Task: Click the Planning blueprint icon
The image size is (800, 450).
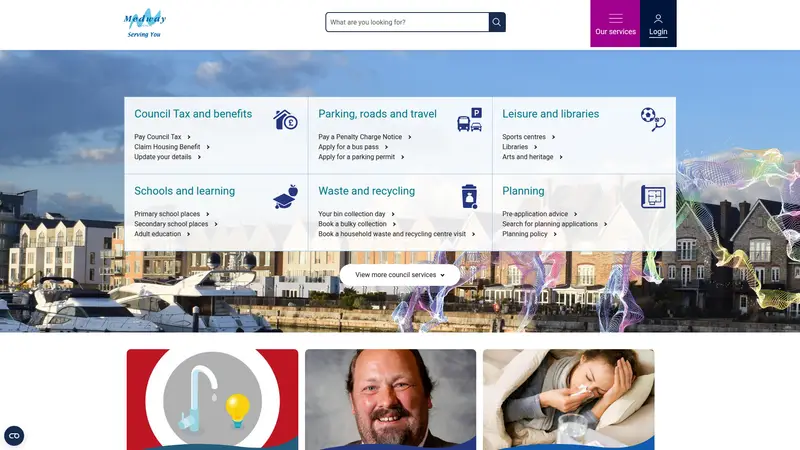Action: pos(653,197)
